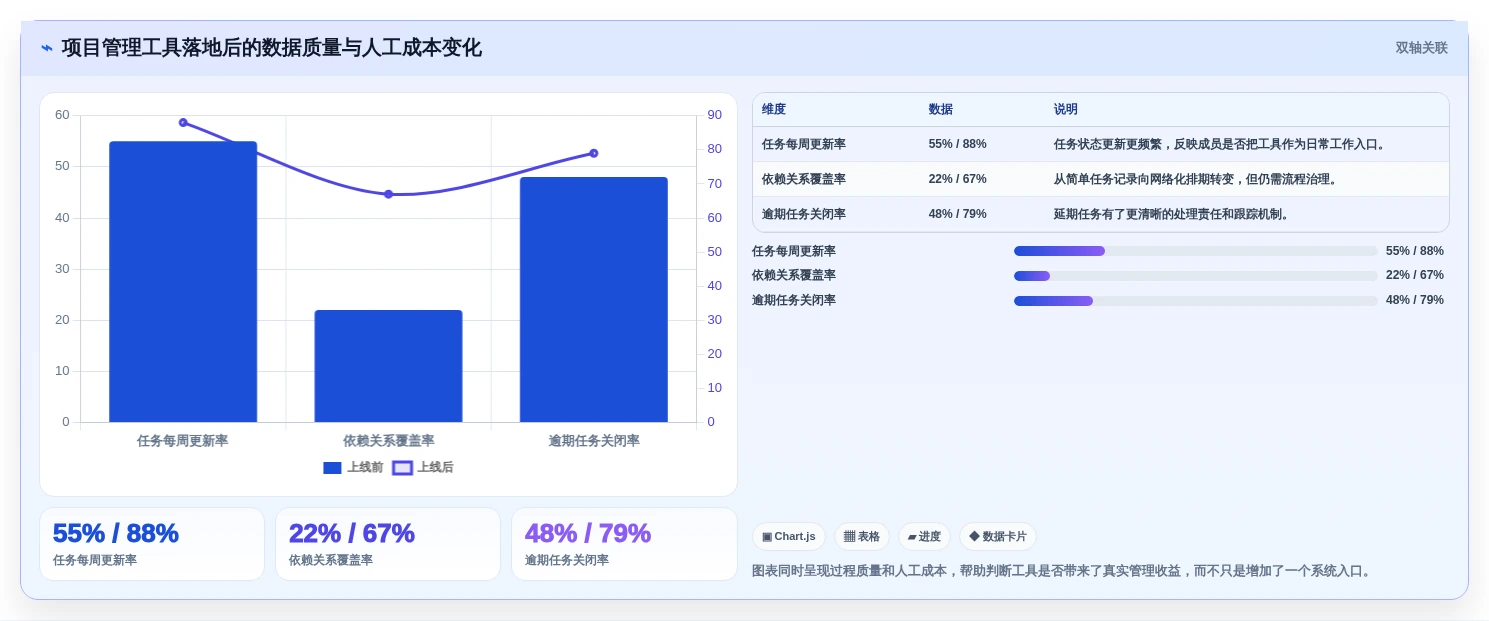This screenshot has width=1489, height=621.
Task: Select the 55% / 88% stat card
Action: (152, 544)
